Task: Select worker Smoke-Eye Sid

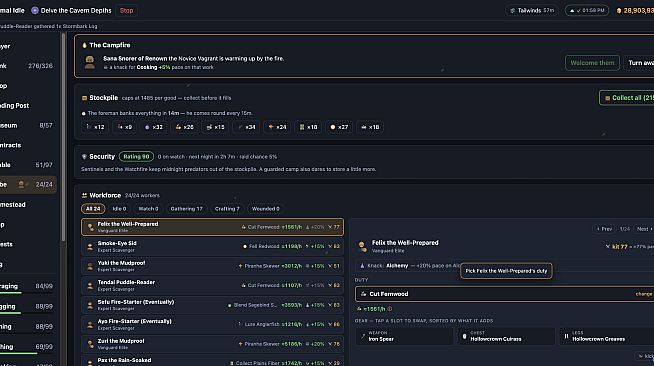Action: (x=212, y=246)
